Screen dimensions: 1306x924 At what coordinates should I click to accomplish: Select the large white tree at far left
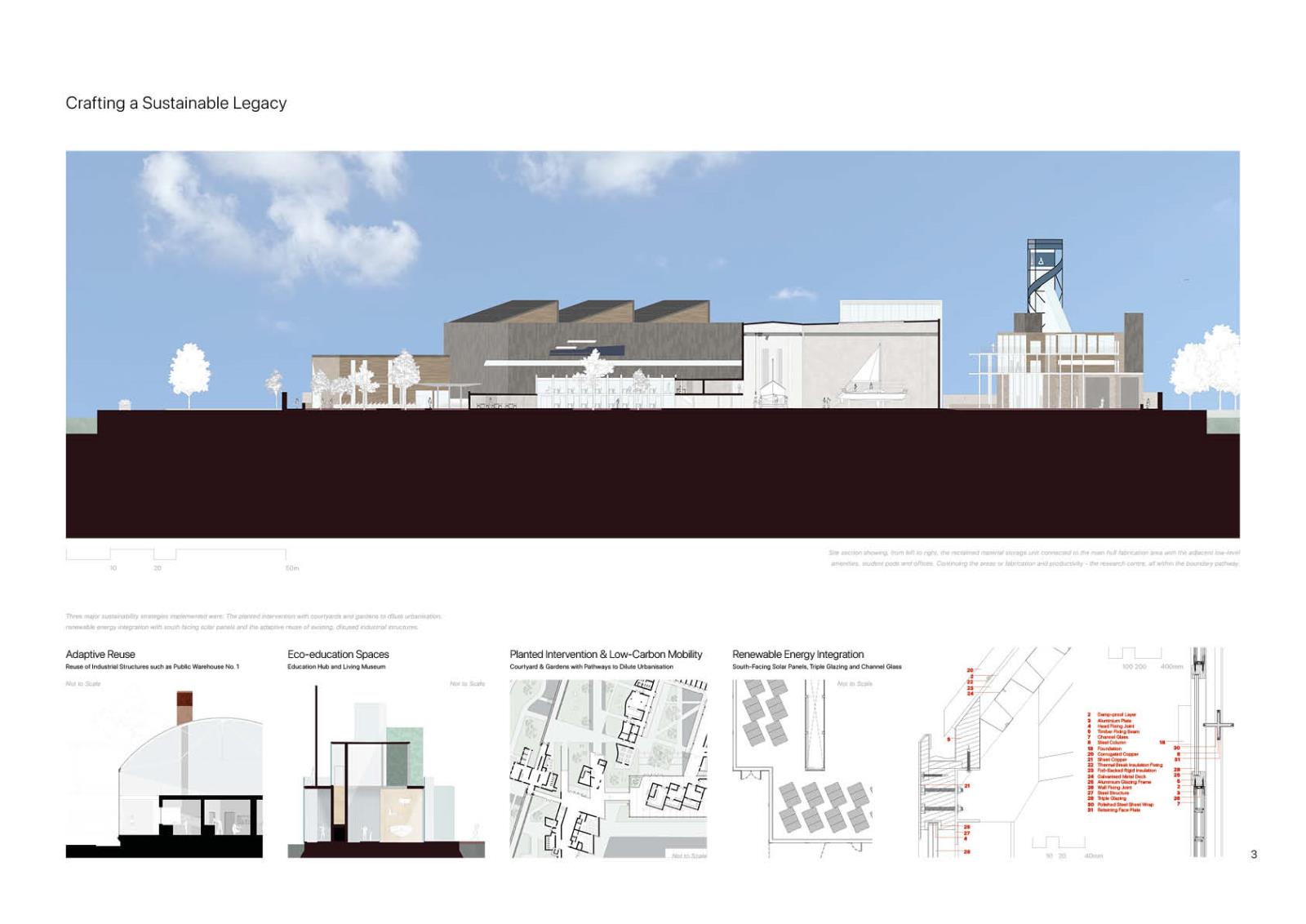click(x=189, y=374)
